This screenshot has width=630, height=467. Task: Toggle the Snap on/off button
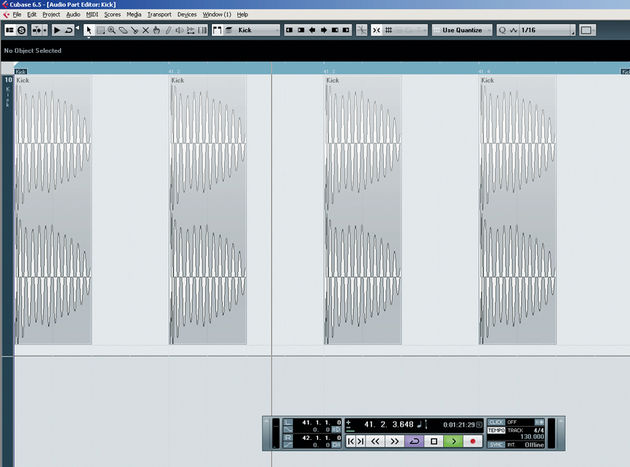[x=376, y=30]
